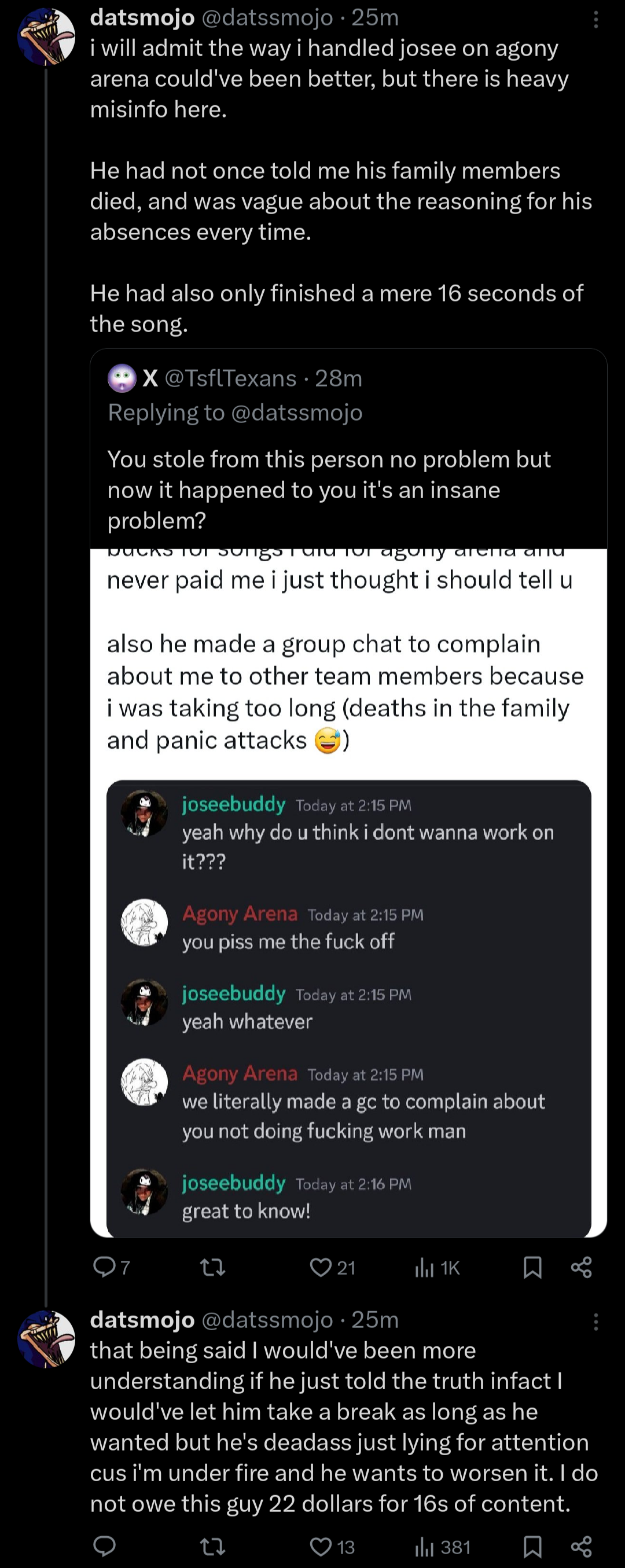View analytics showing 381 views
This screenshot has height=1568, width=625.
point(425,1546)
